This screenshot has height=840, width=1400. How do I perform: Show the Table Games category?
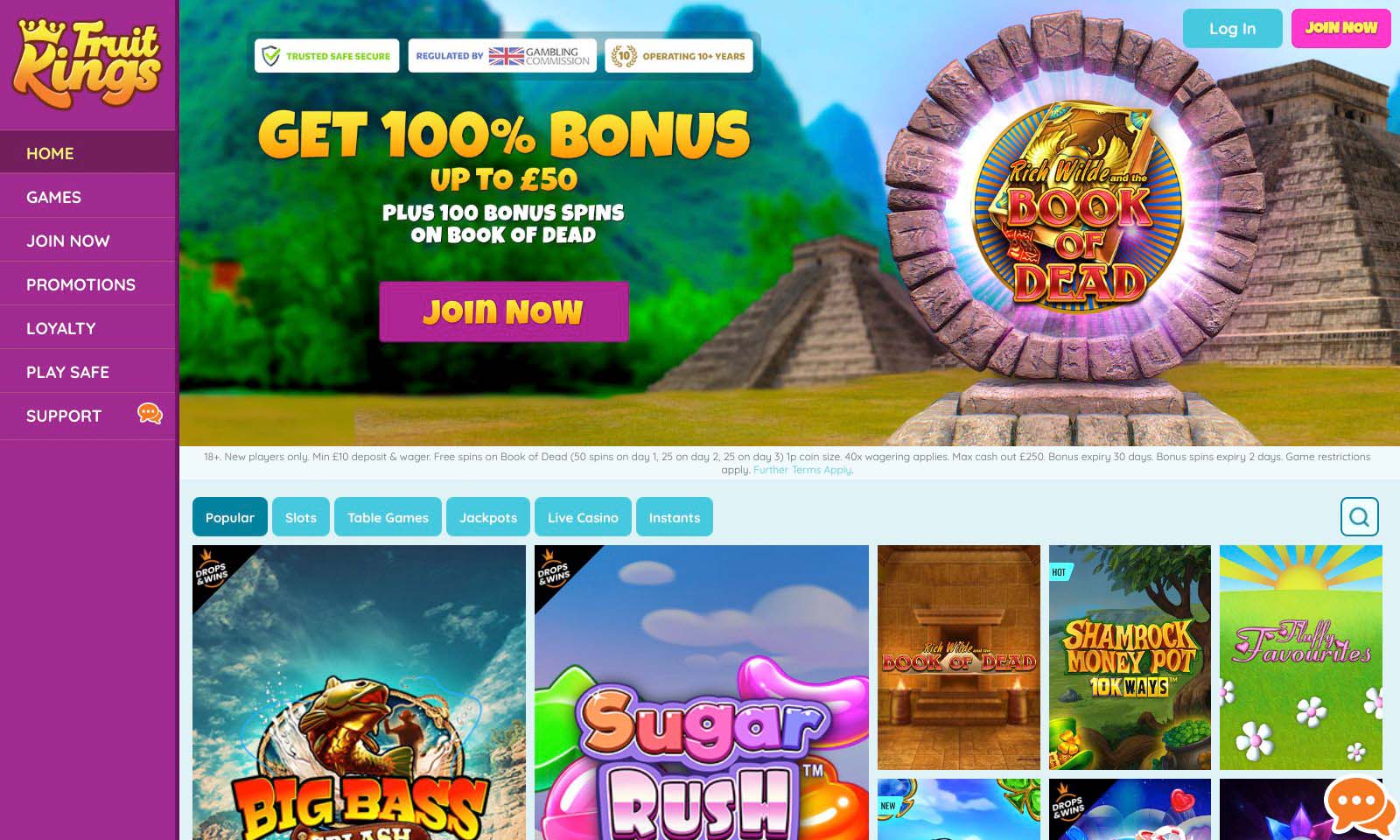point(388,517)
